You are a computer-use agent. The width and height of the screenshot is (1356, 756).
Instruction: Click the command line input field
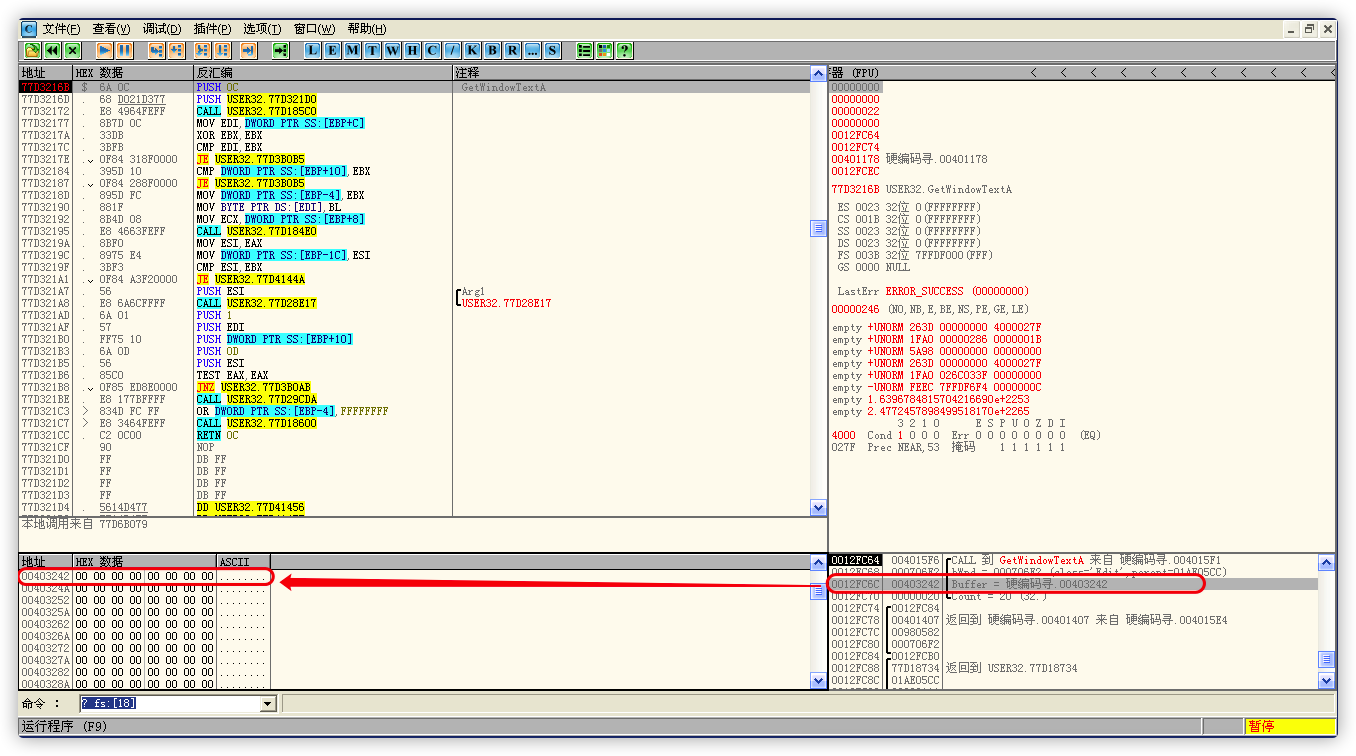point(168,704)
